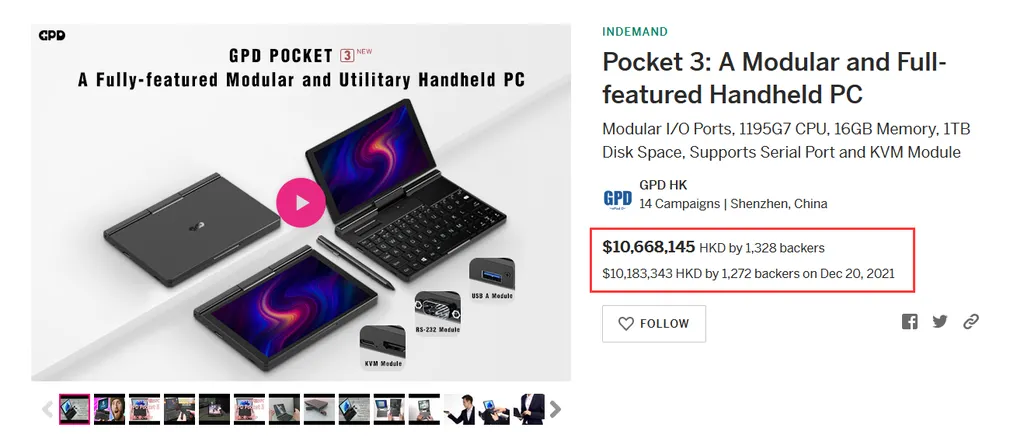Click the INDEMAND label

click(635, 32)
